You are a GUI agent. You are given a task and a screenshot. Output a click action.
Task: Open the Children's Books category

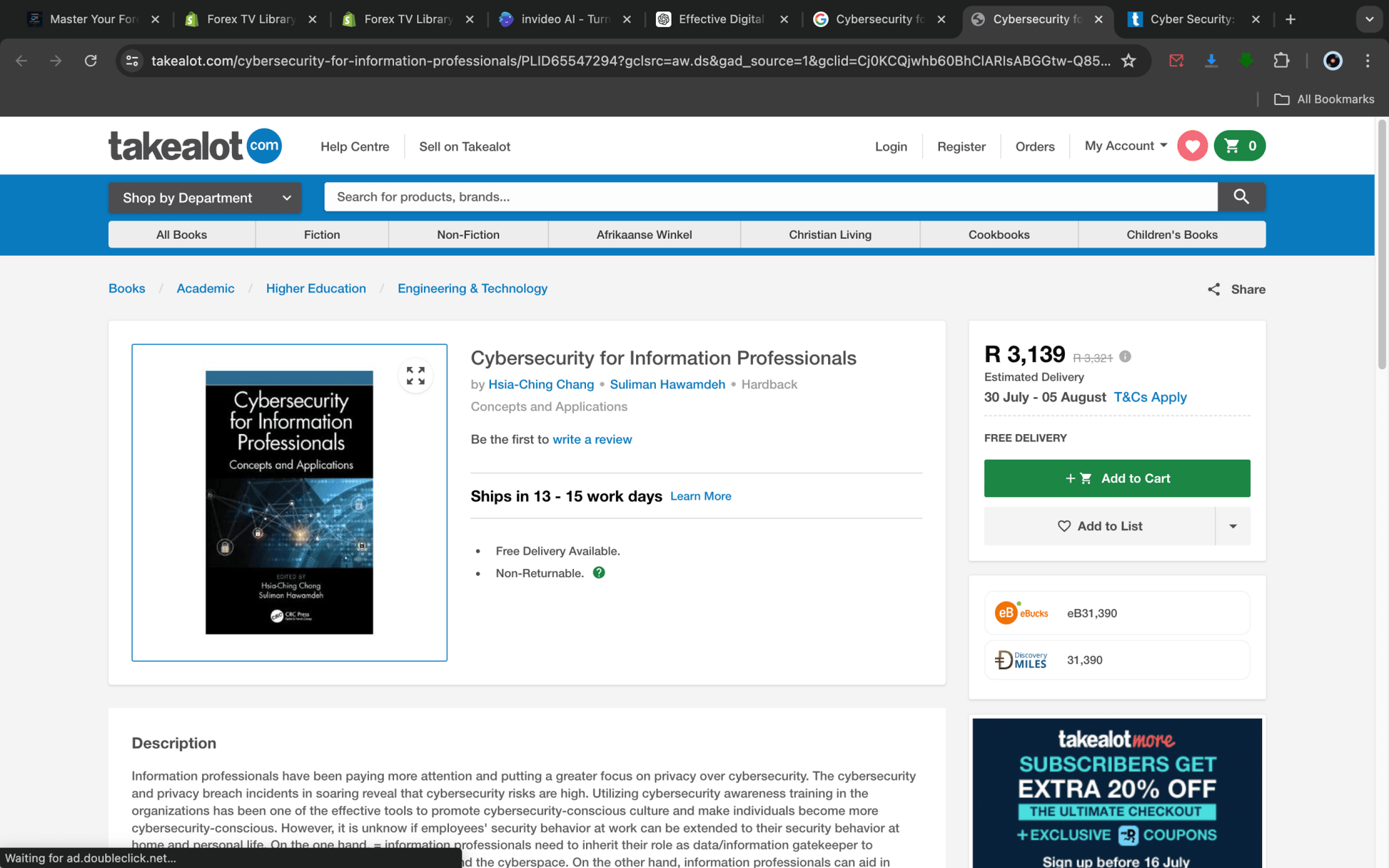pyautogui.click(x=1172, y=234)
